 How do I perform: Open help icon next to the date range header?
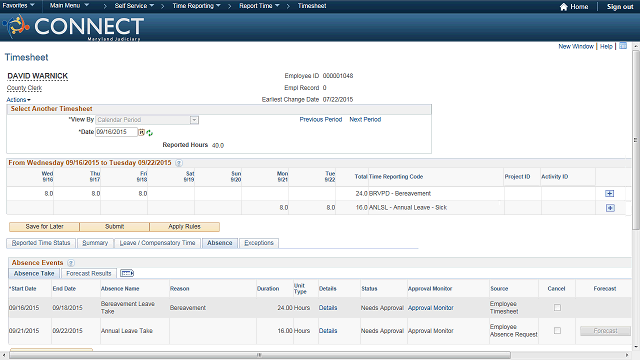coord(179,163)
